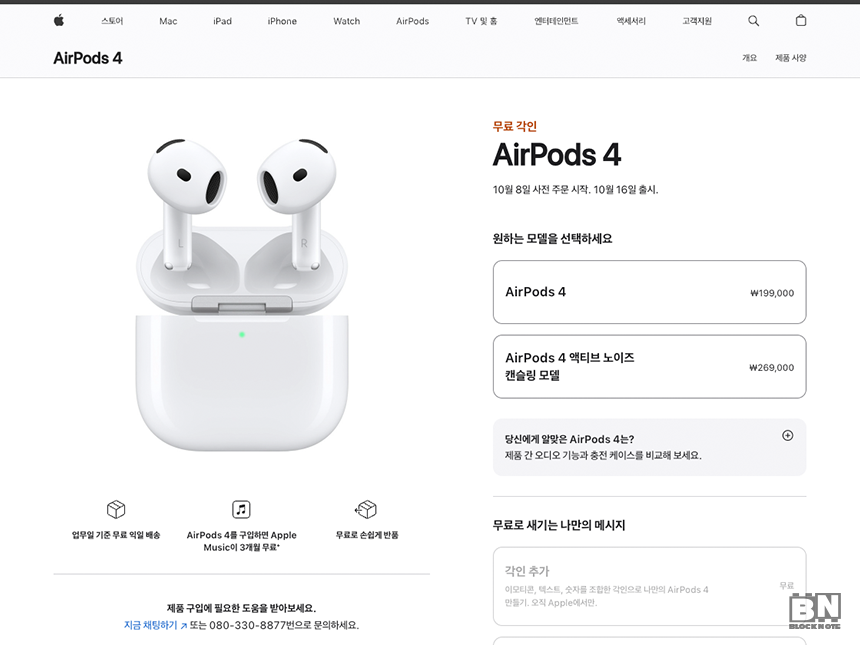Open the search magnifier icon
Screen dimensions: 860x645
[x=754, y=21]
